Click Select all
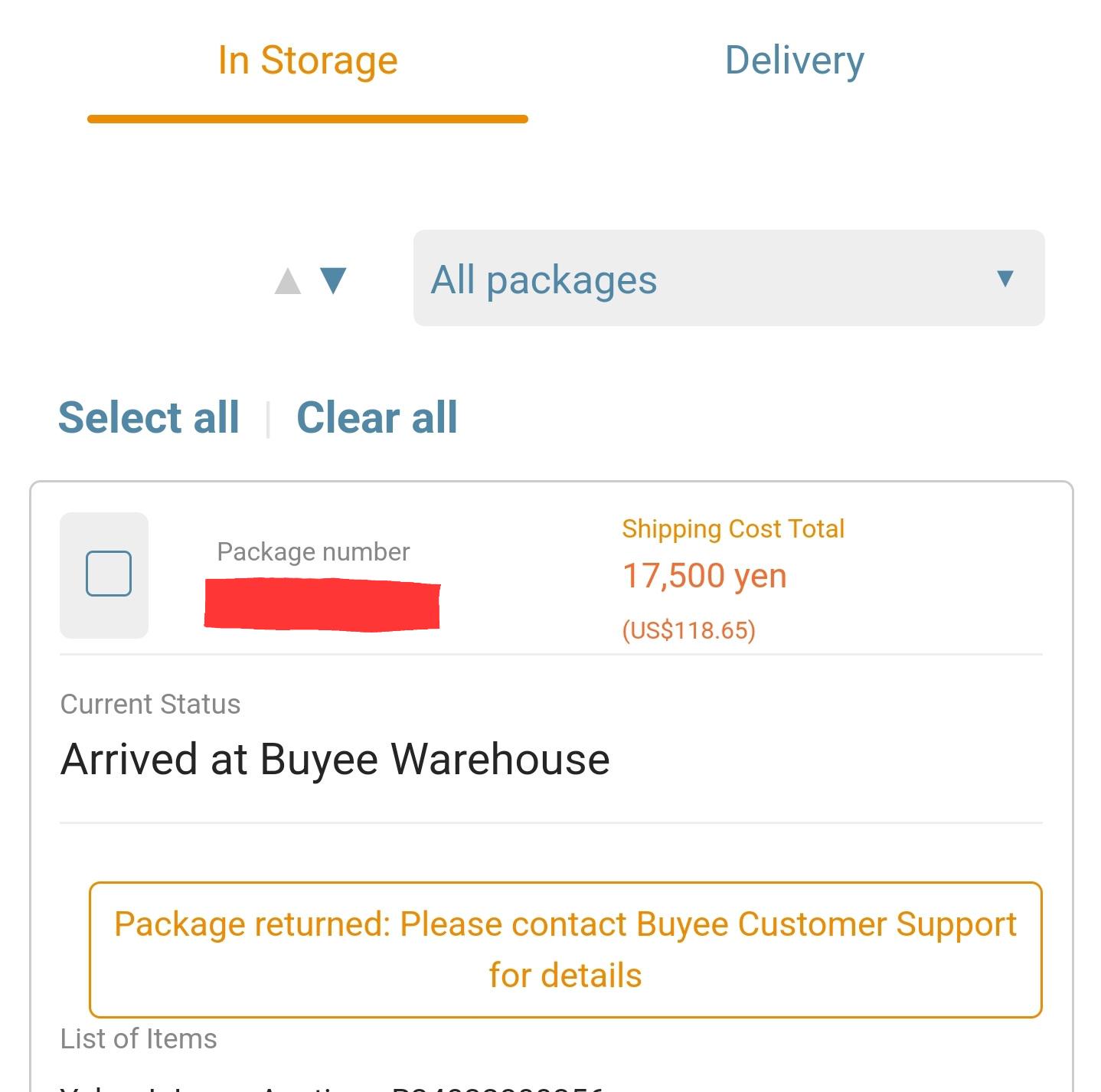Viewport: 1101px width, 1092px height. pos(149,417)
